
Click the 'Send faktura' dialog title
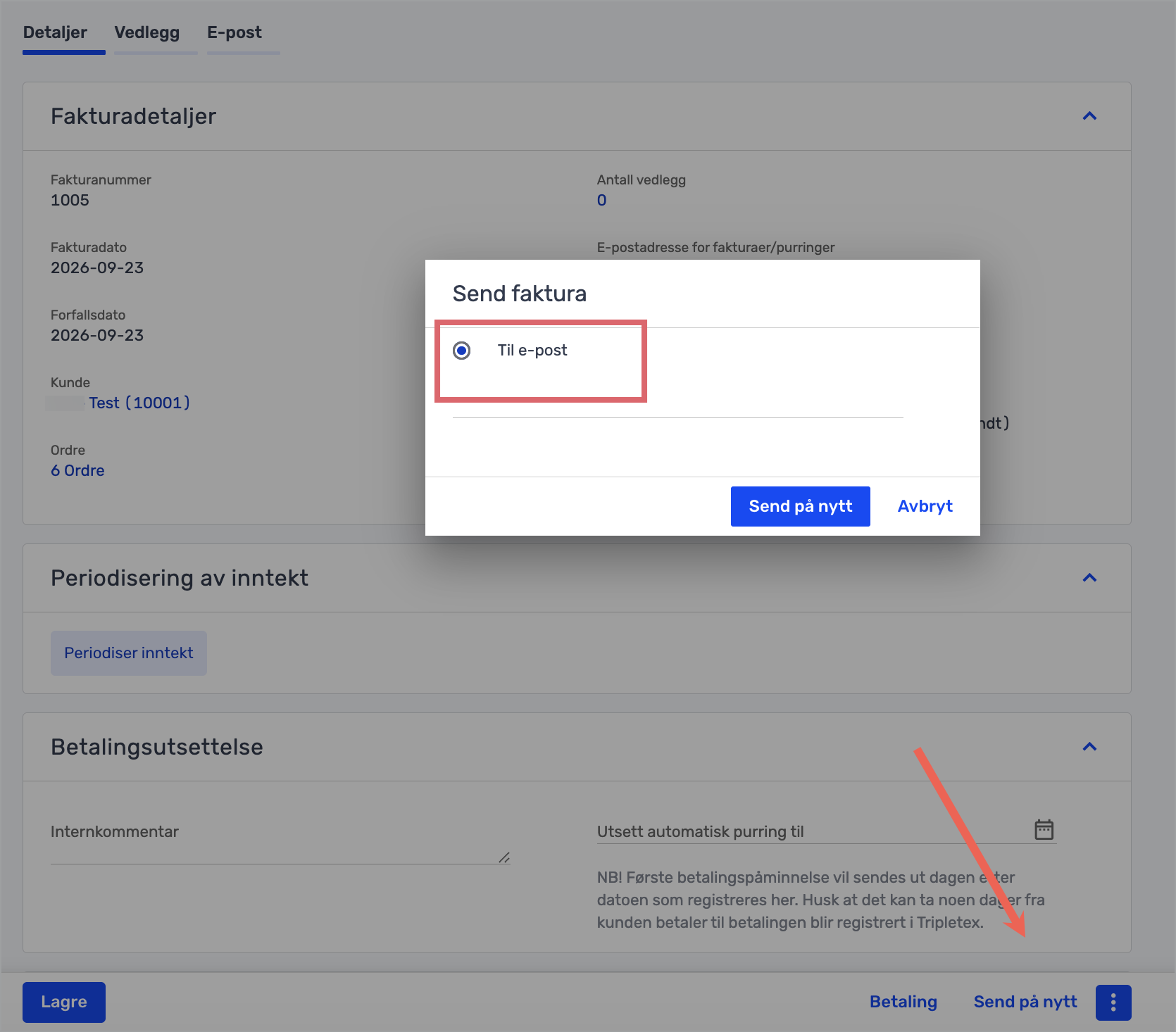point(520,294)
